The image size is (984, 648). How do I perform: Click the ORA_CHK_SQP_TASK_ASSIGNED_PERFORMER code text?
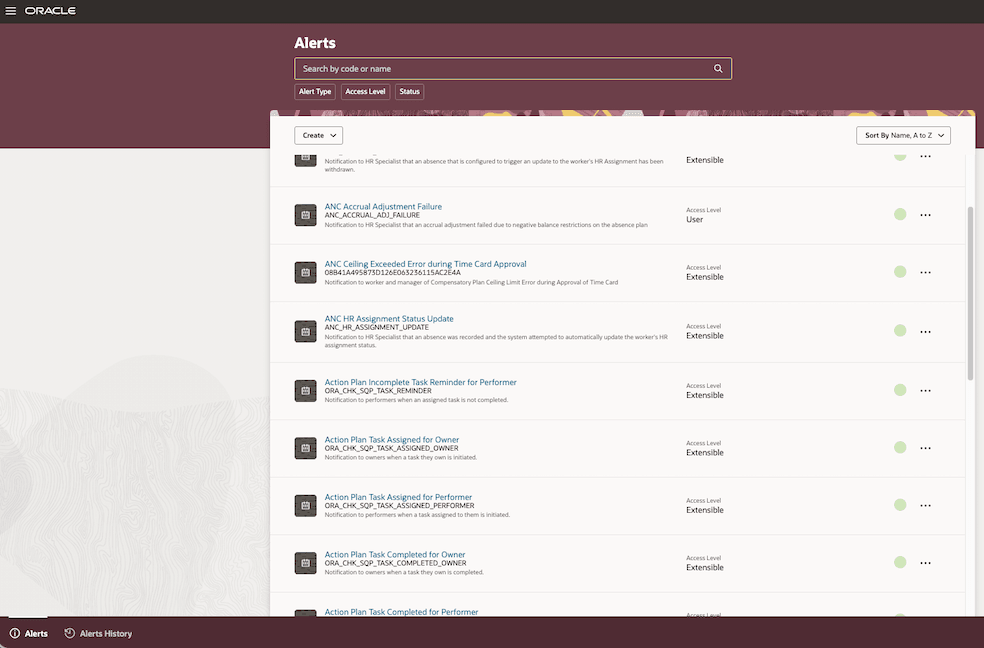pyautogui.click(x=399, y=506)
